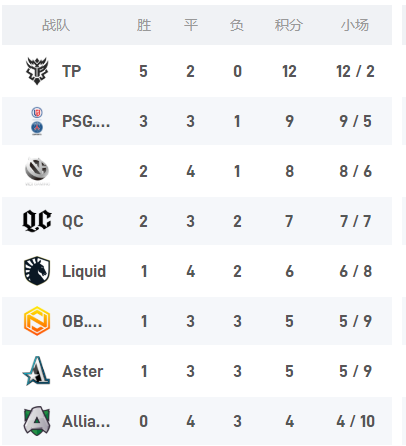Sort by the 平 column header
The image size is (406, 446).
pyautogui.click(x=191, y=25)
